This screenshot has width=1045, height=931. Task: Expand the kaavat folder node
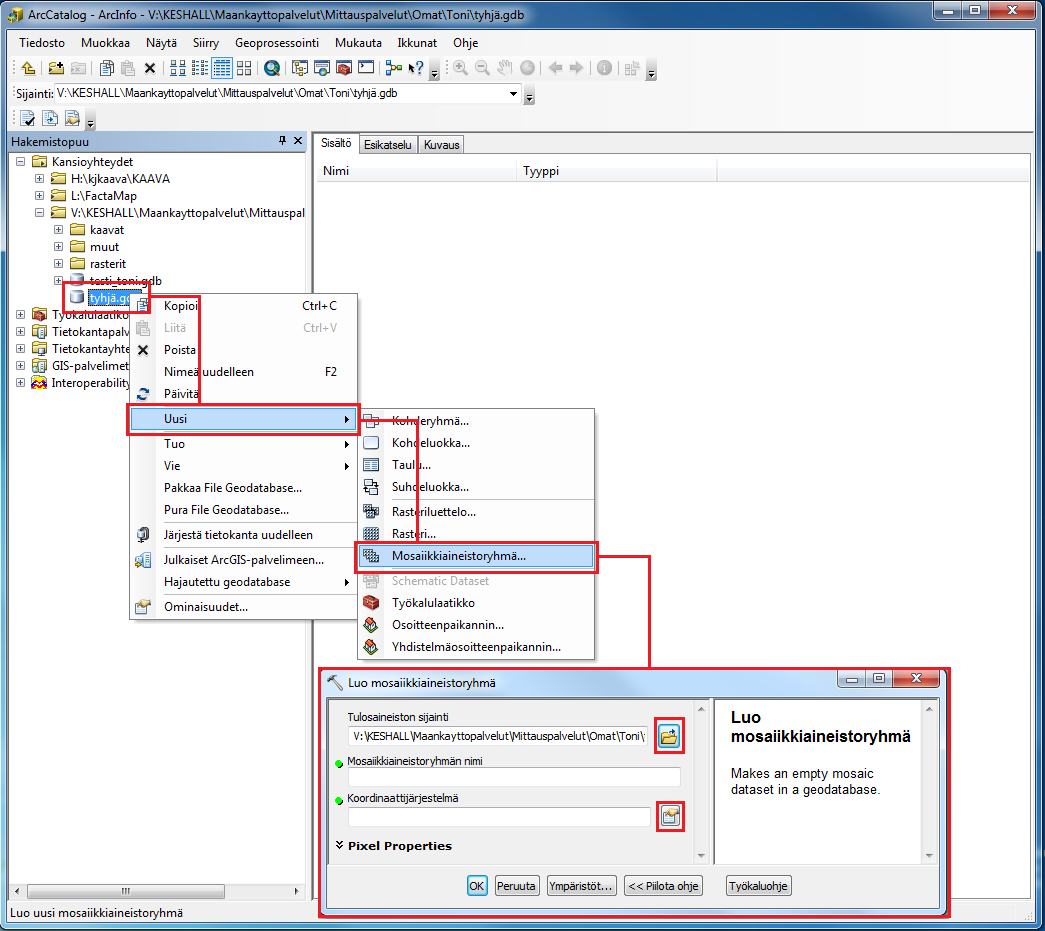click(59, 229)
